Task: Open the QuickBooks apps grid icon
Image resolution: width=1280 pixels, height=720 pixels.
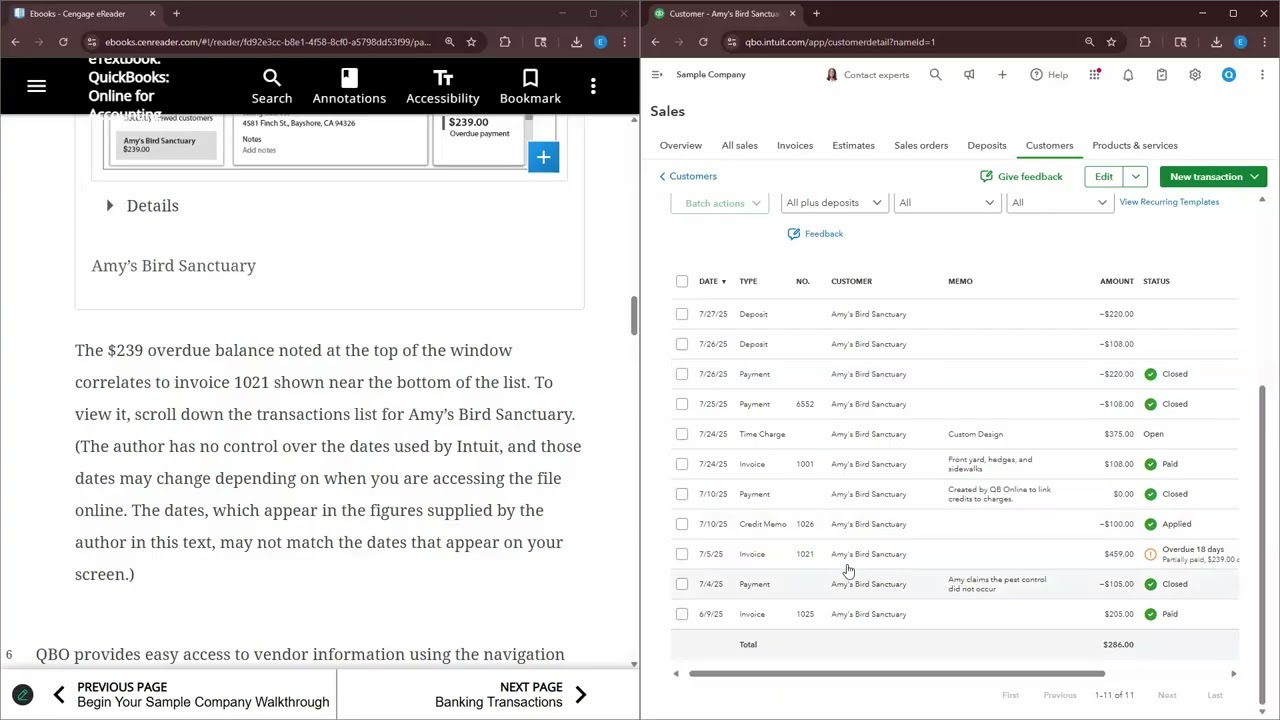Action: pos(1095,75)
